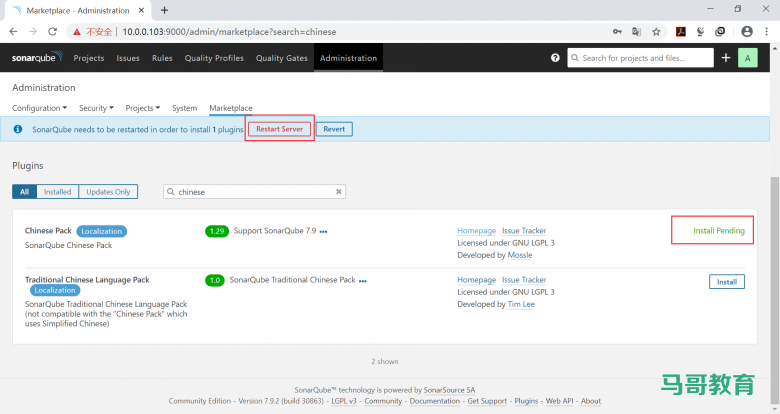Go to Issues in top navbar

(128, 58)
